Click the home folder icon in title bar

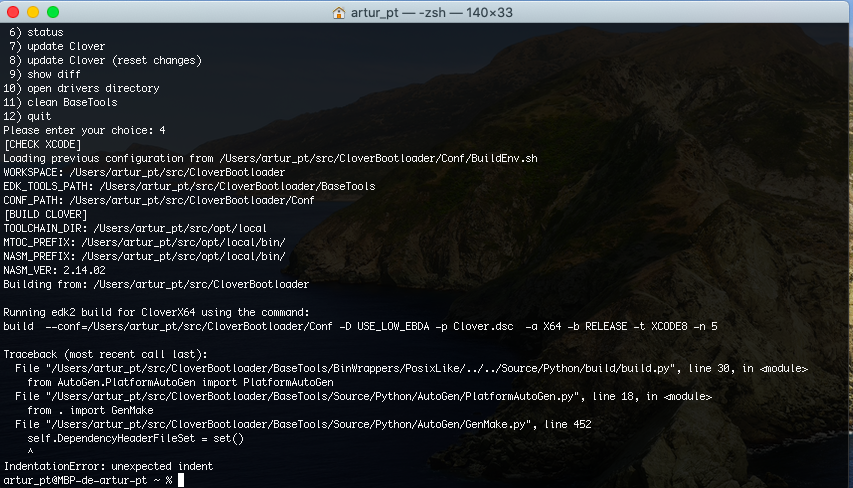tap(339, 13)
